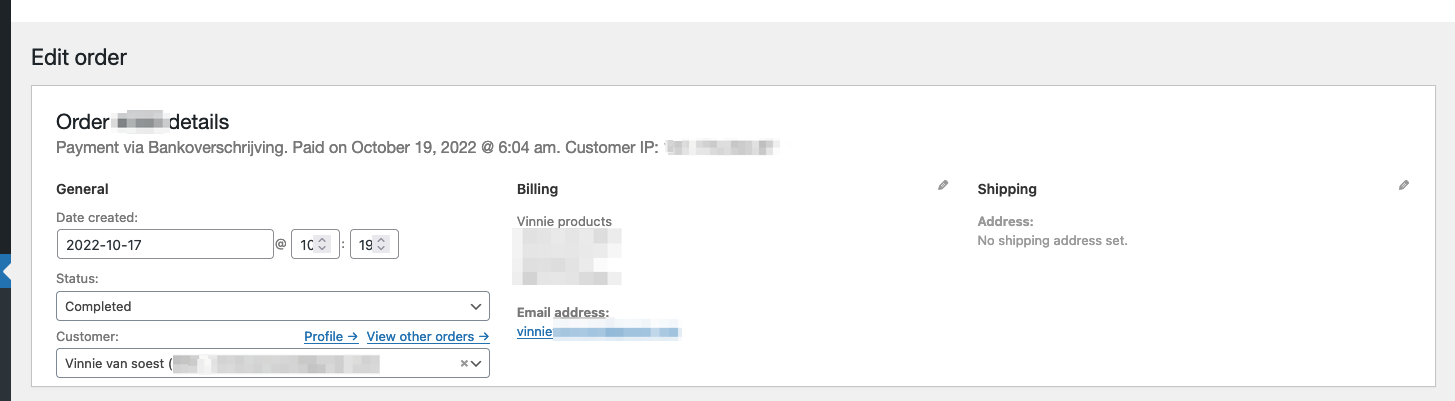Screen dimensions: 1455x401
Task: Click the Shipping section heading
Action: [1007, 189]
